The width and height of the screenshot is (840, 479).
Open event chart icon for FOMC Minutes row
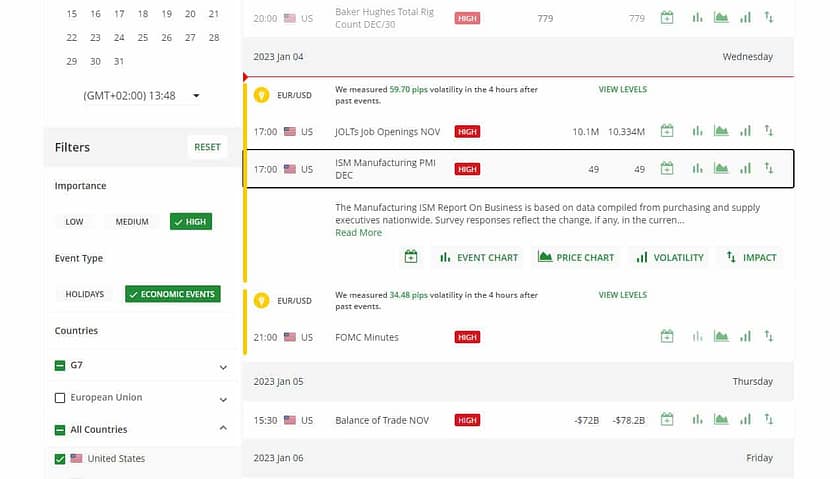(697, 337)
